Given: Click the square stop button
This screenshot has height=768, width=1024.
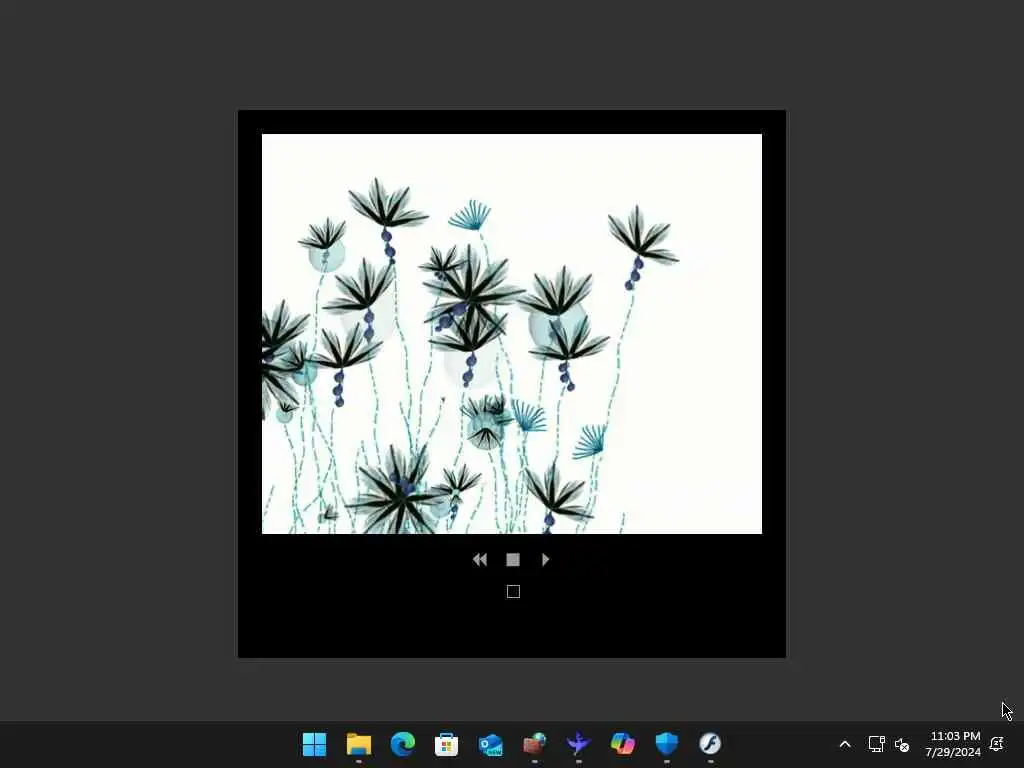Looking at the screenshot, I should point(513,560).
